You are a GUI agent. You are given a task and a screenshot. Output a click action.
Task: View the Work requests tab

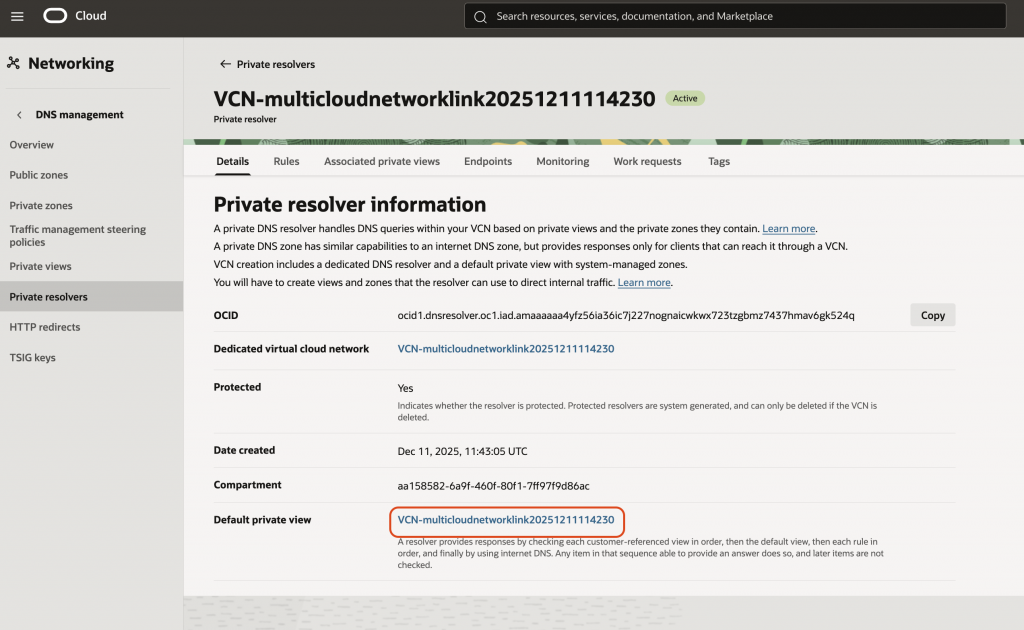pyautogui.click(x=647, y=161)
